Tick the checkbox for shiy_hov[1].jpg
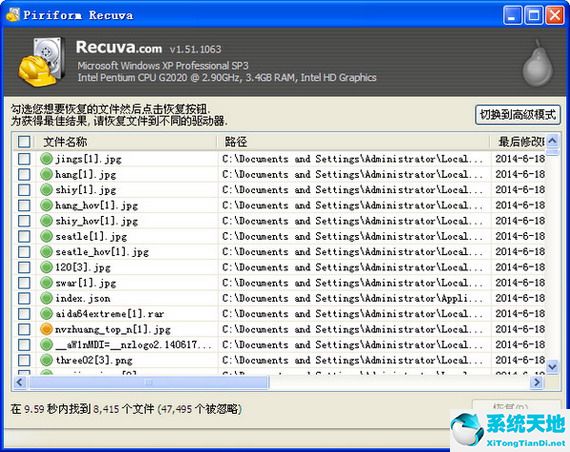Image resolution: width=570 pixels, height=452 pixels. 24,221
